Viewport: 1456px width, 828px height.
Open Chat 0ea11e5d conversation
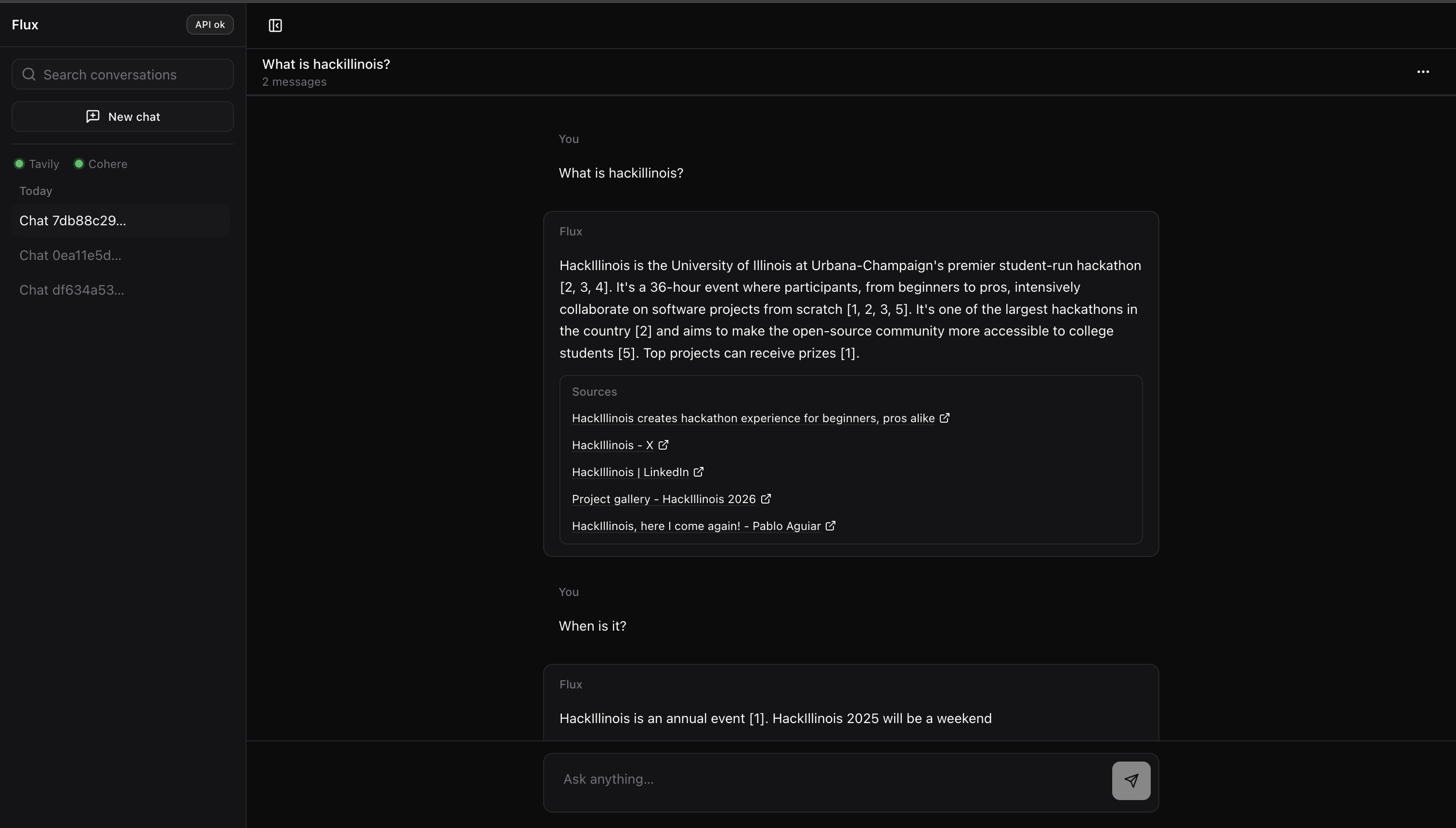click(x=70, y=255)
